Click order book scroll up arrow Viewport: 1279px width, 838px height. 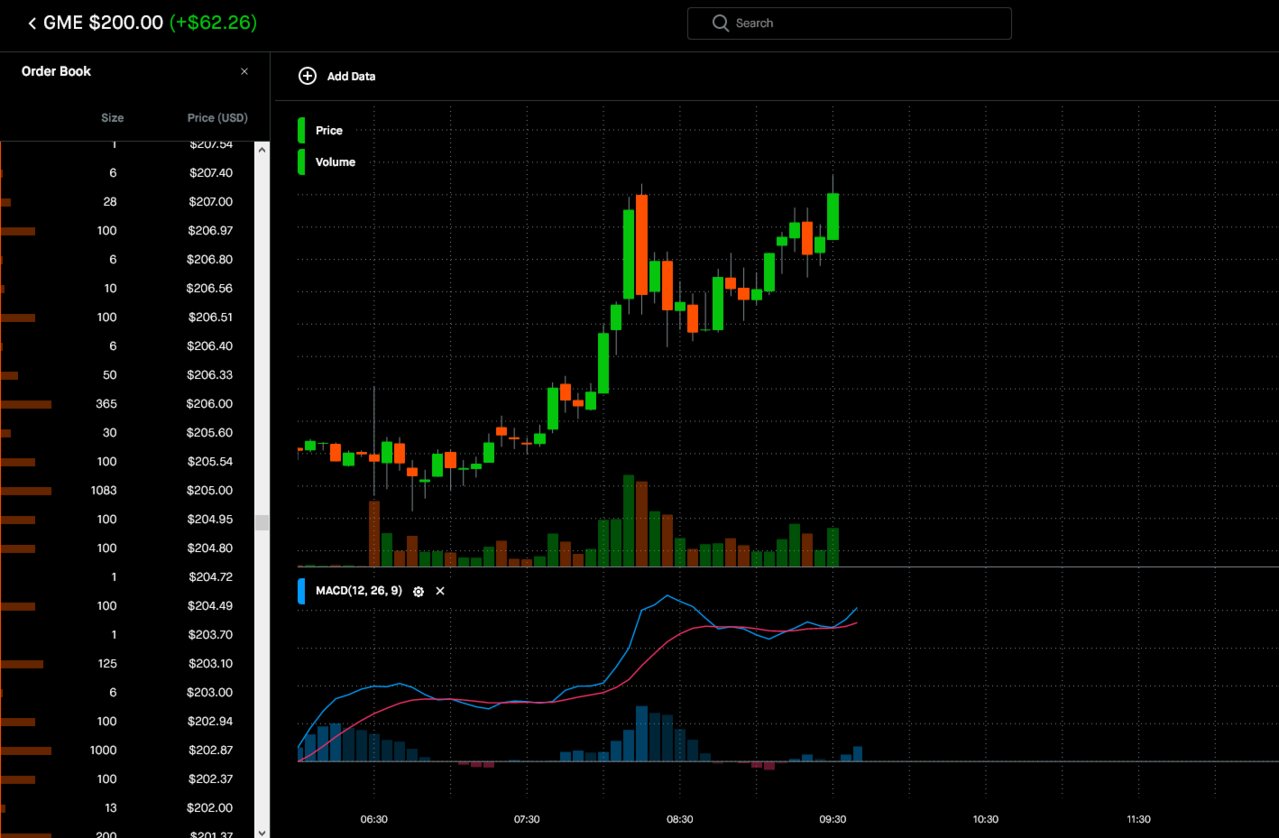pyautogui.click(x=262, y=150)
